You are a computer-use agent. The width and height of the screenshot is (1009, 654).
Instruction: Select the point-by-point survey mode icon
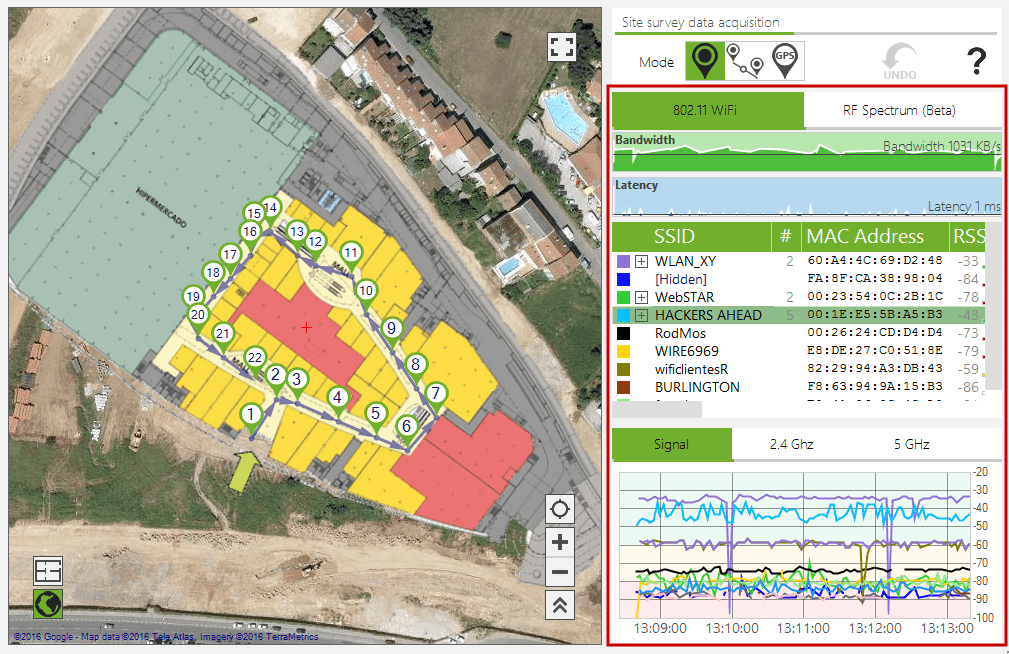pos(705,61)
